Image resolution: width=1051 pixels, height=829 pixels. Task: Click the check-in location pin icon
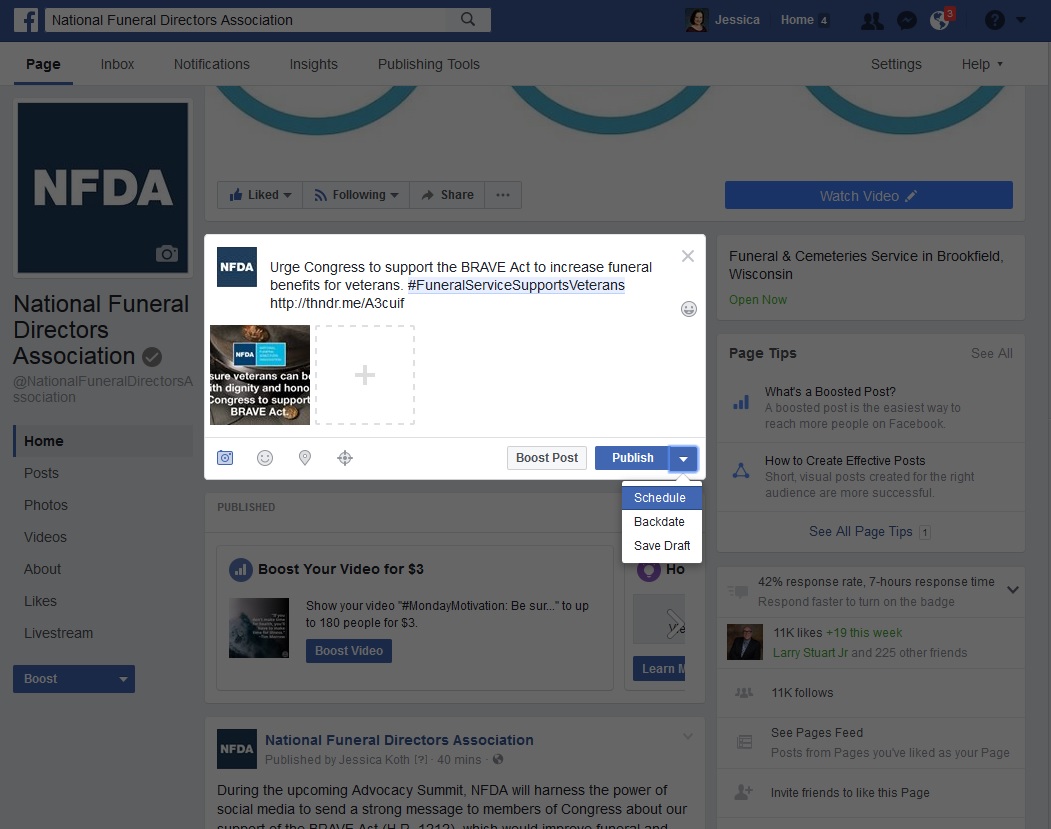305,458
